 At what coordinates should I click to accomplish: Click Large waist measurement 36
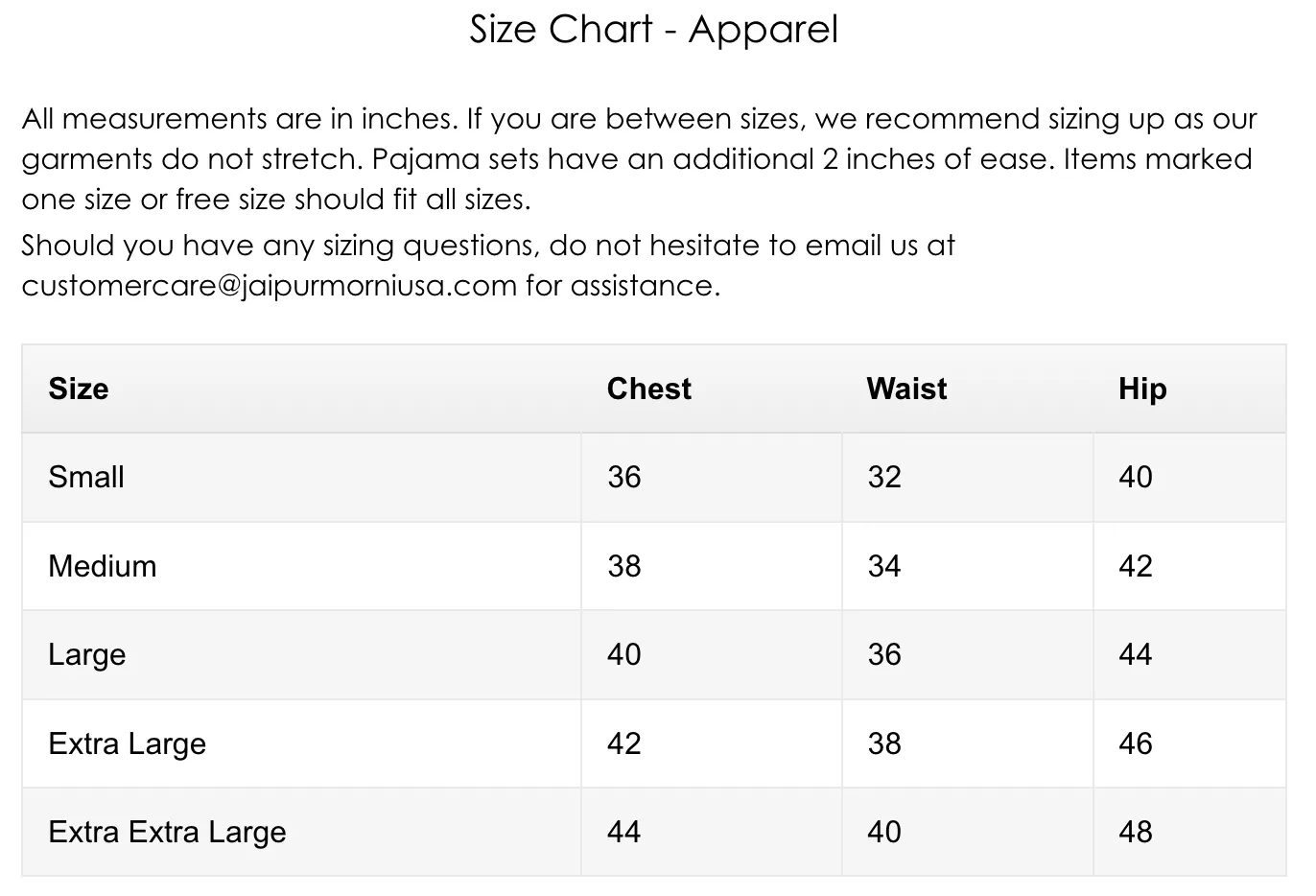click(x=884, y=654)
